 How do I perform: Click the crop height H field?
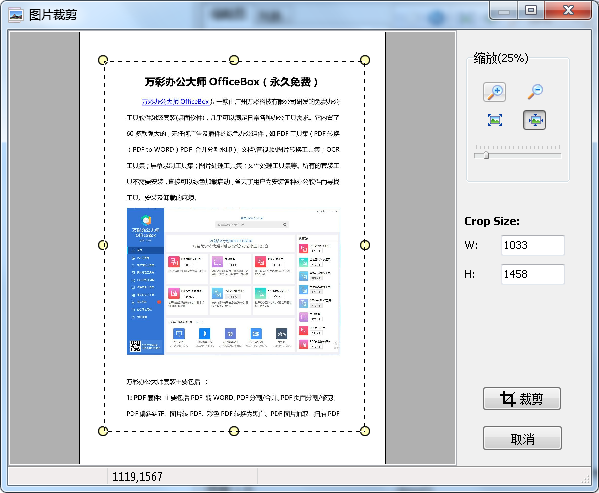(533, 274)
